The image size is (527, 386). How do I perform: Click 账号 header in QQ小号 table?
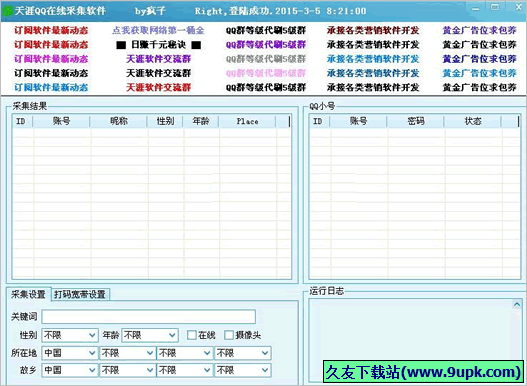point(358,121)
